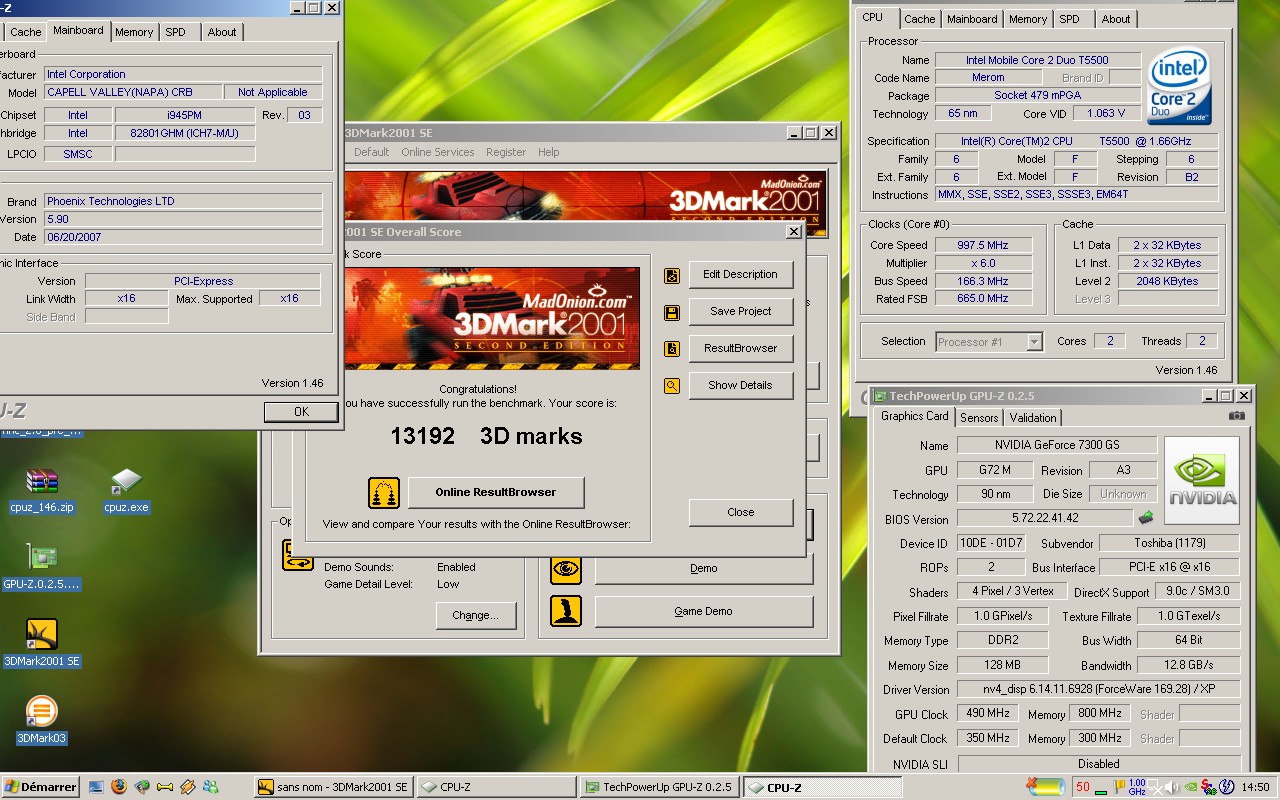Click the Firefox quick launch icon in taskbar

[x=119, y=787]
